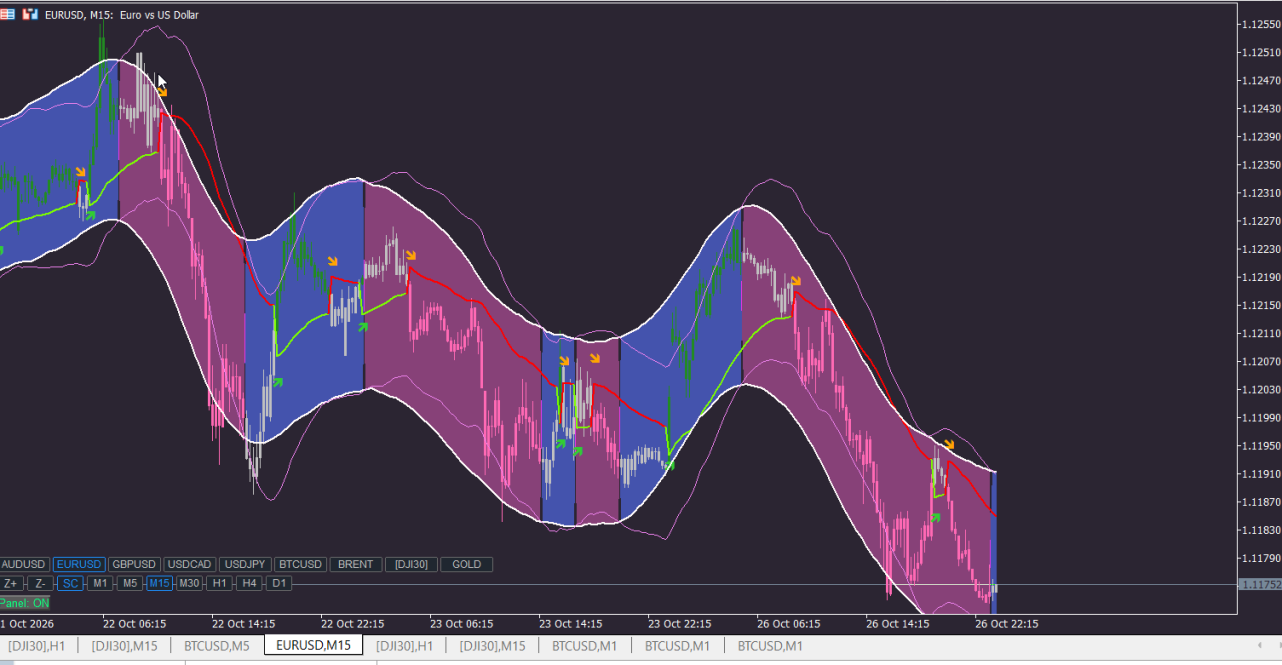This screenshot has height=665, width=1282.
Task: Click the 1.12230 price axis label
Action: coord(1262,249)
